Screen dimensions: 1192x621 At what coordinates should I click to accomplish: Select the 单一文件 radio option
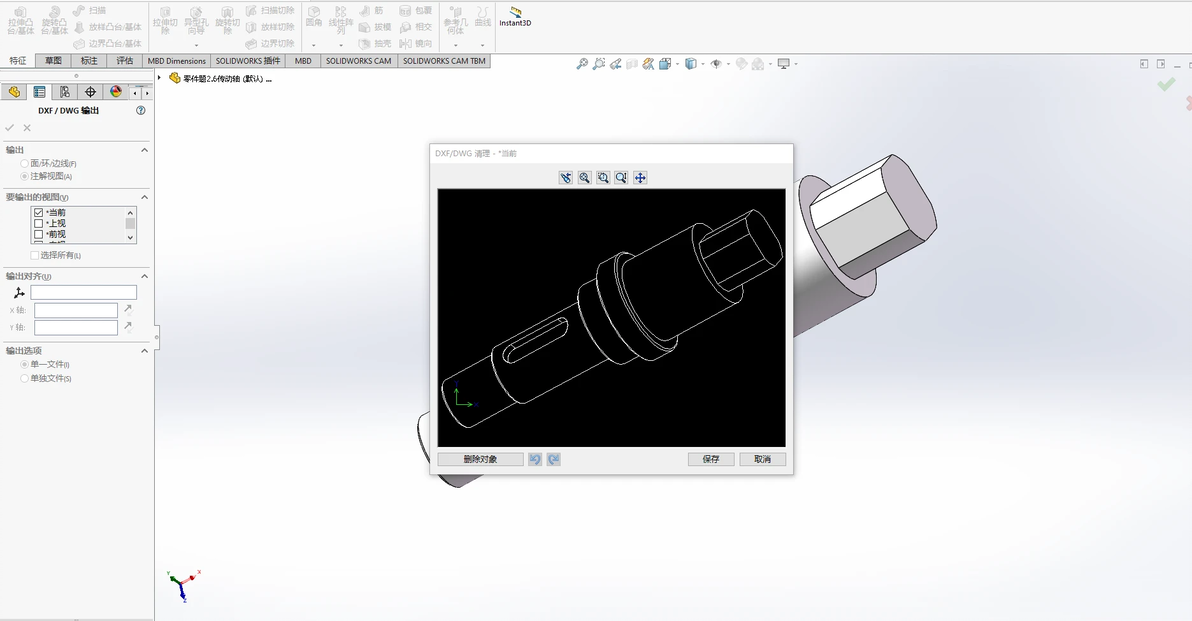tap(24, 365)
